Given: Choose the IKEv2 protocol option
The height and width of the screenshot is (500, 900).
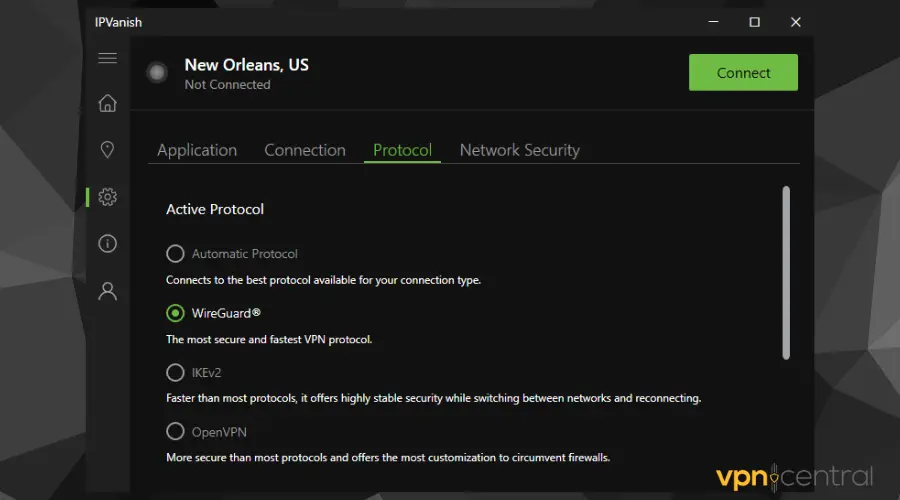Looking at the screenshot, I should [x=176, y=372].
